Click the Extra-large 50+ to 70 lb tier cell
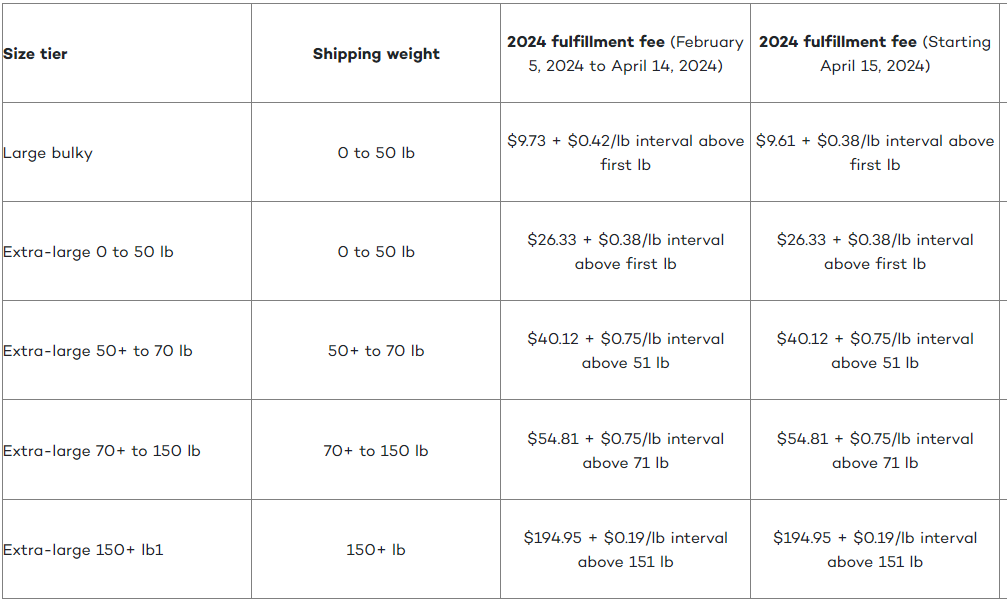1007x605 pixels. coord(127,350)
